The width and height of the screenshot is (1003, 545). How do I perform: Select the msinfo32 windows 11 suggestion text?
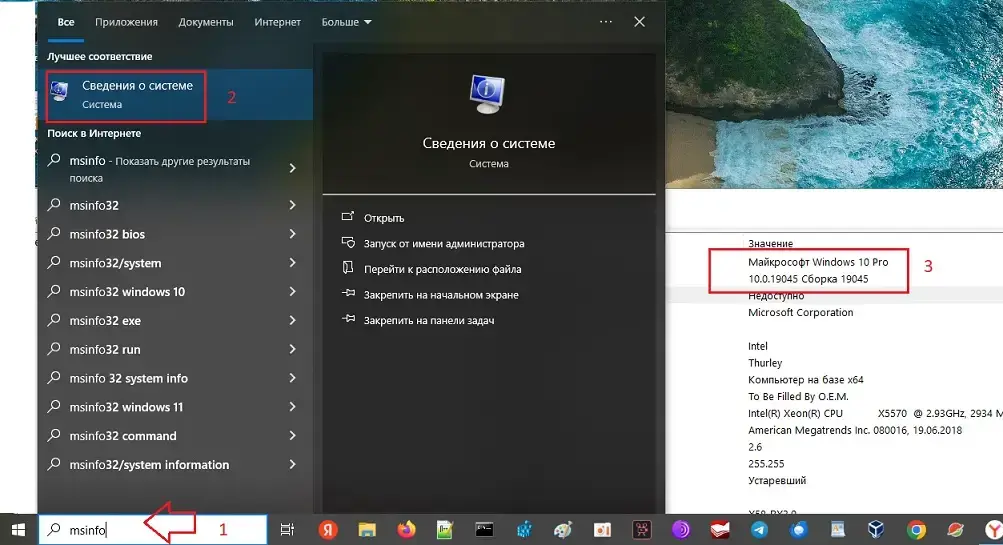coord(126,407)
